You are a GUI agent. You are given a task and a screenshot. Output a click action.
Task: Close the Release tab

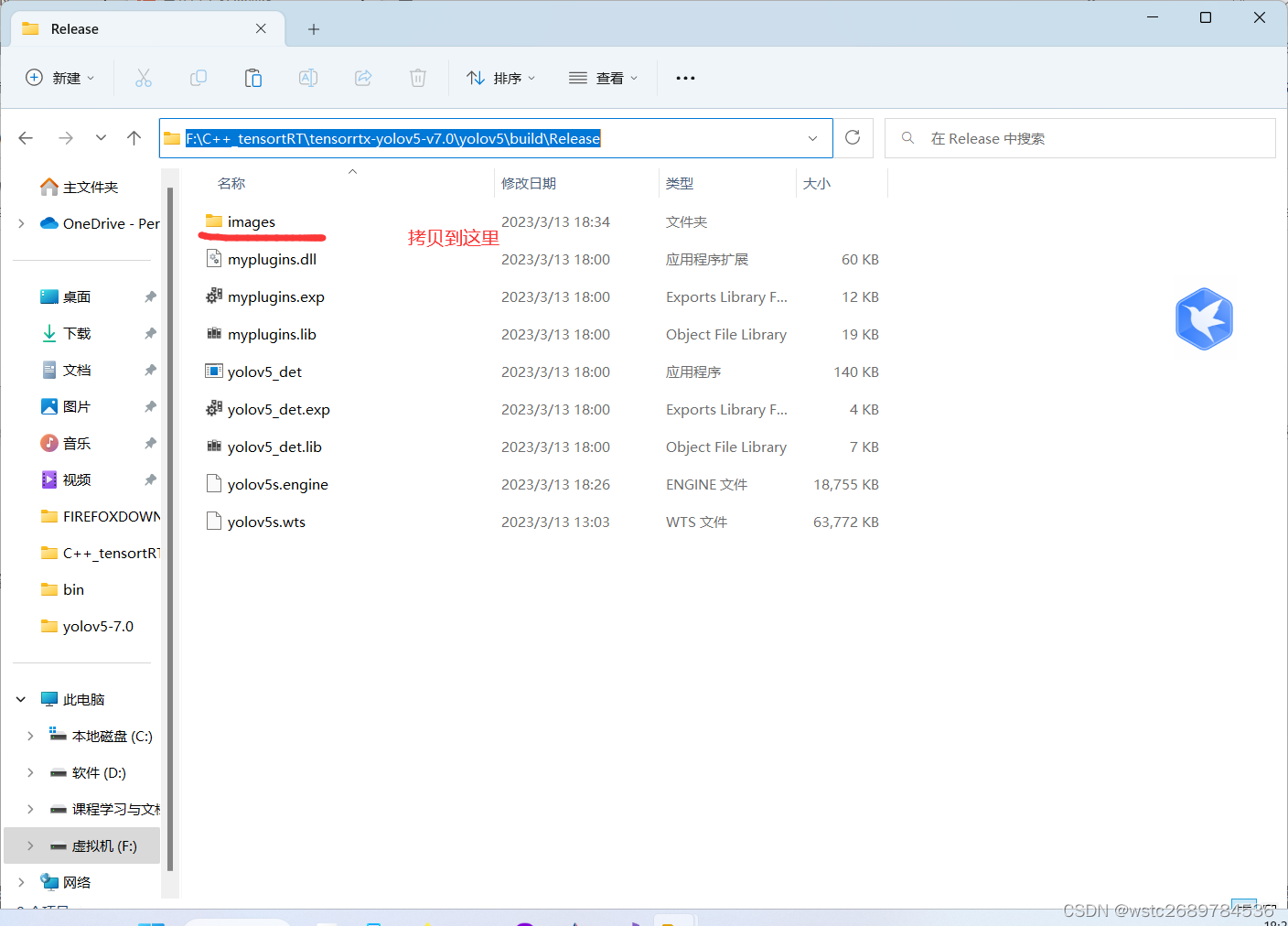pyautogui.click(x=261, y=28)
